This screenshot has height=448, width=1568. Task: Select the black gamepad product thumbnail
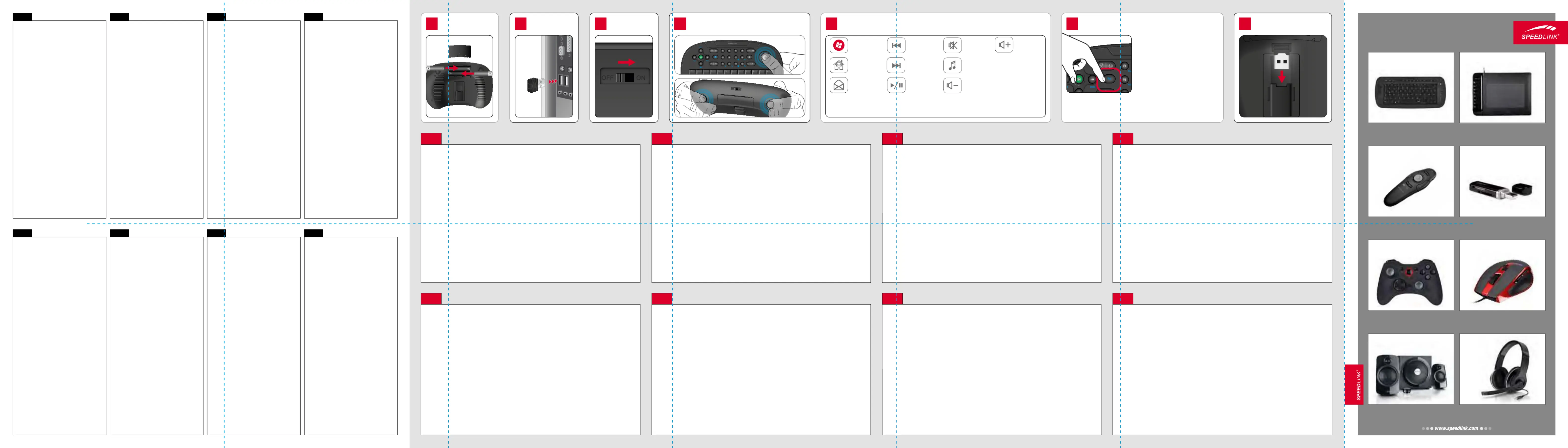coord(1410,275)
